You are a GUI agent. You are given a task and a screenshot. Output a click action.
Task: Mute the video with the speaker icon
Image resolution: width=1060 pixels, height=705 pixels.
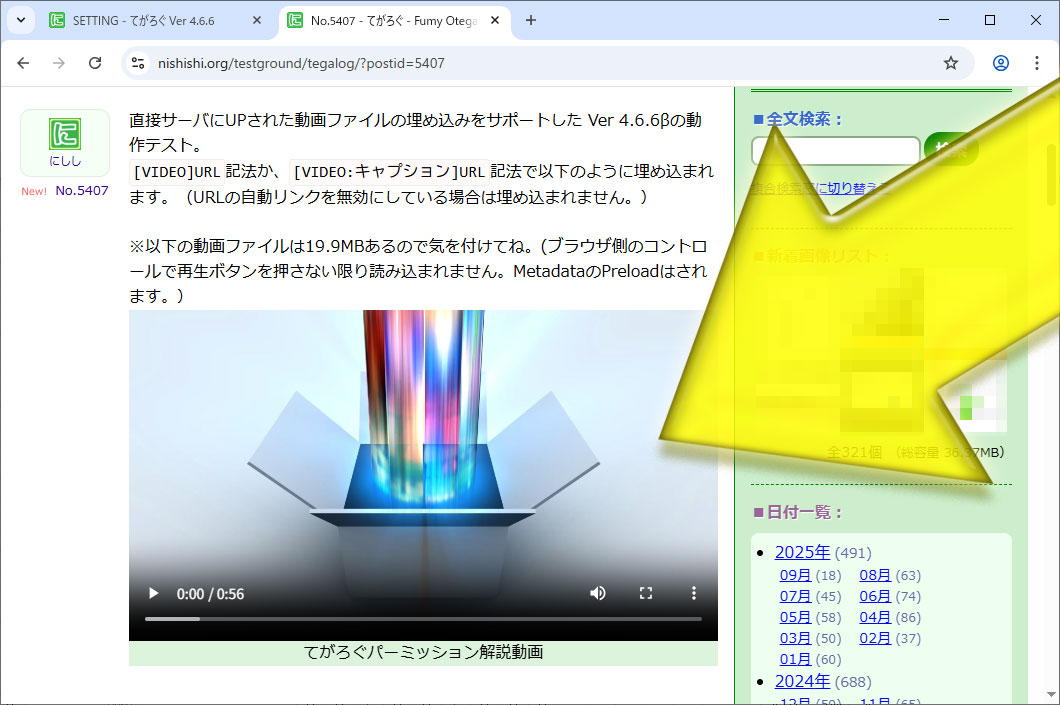(x=598, y=593)
